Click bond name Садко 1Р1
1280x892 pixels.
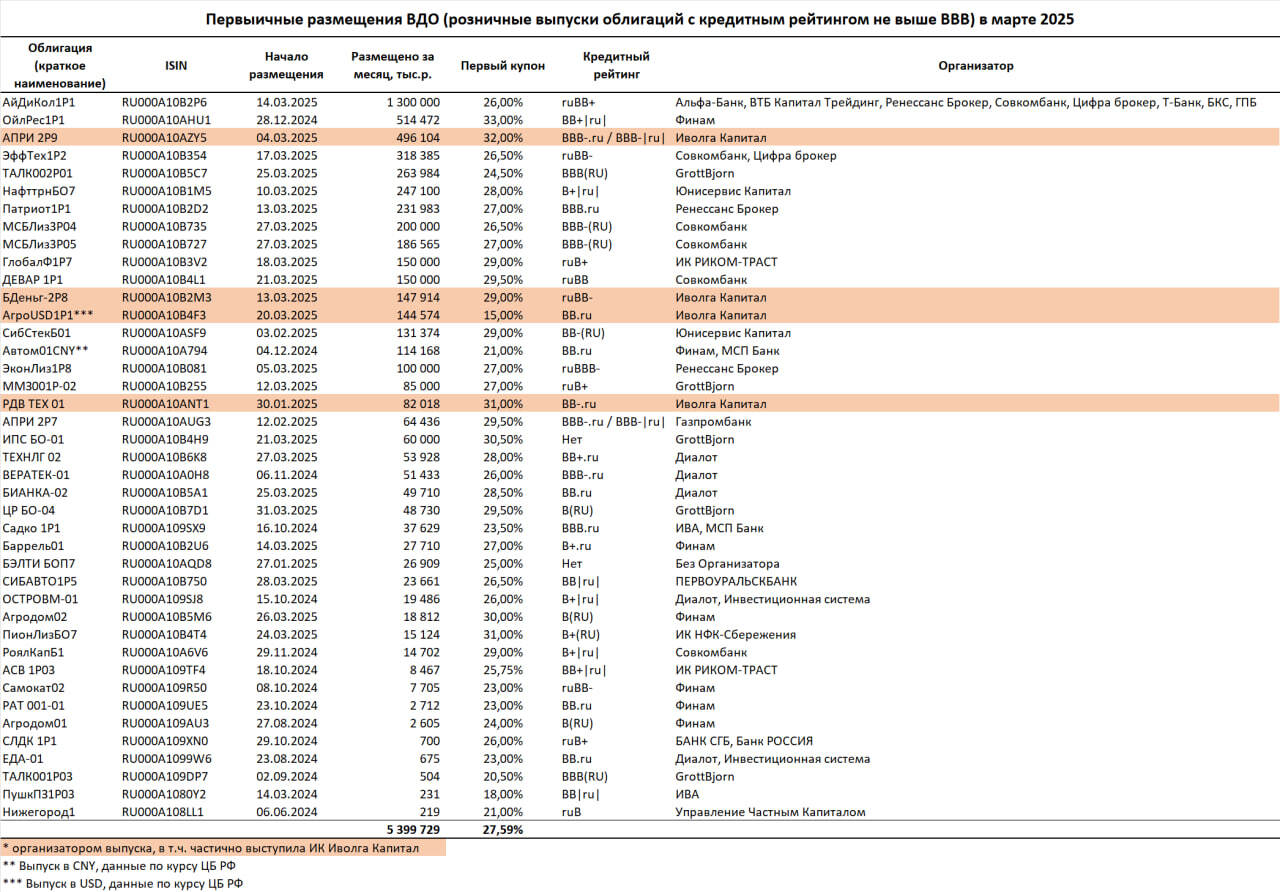33,528
